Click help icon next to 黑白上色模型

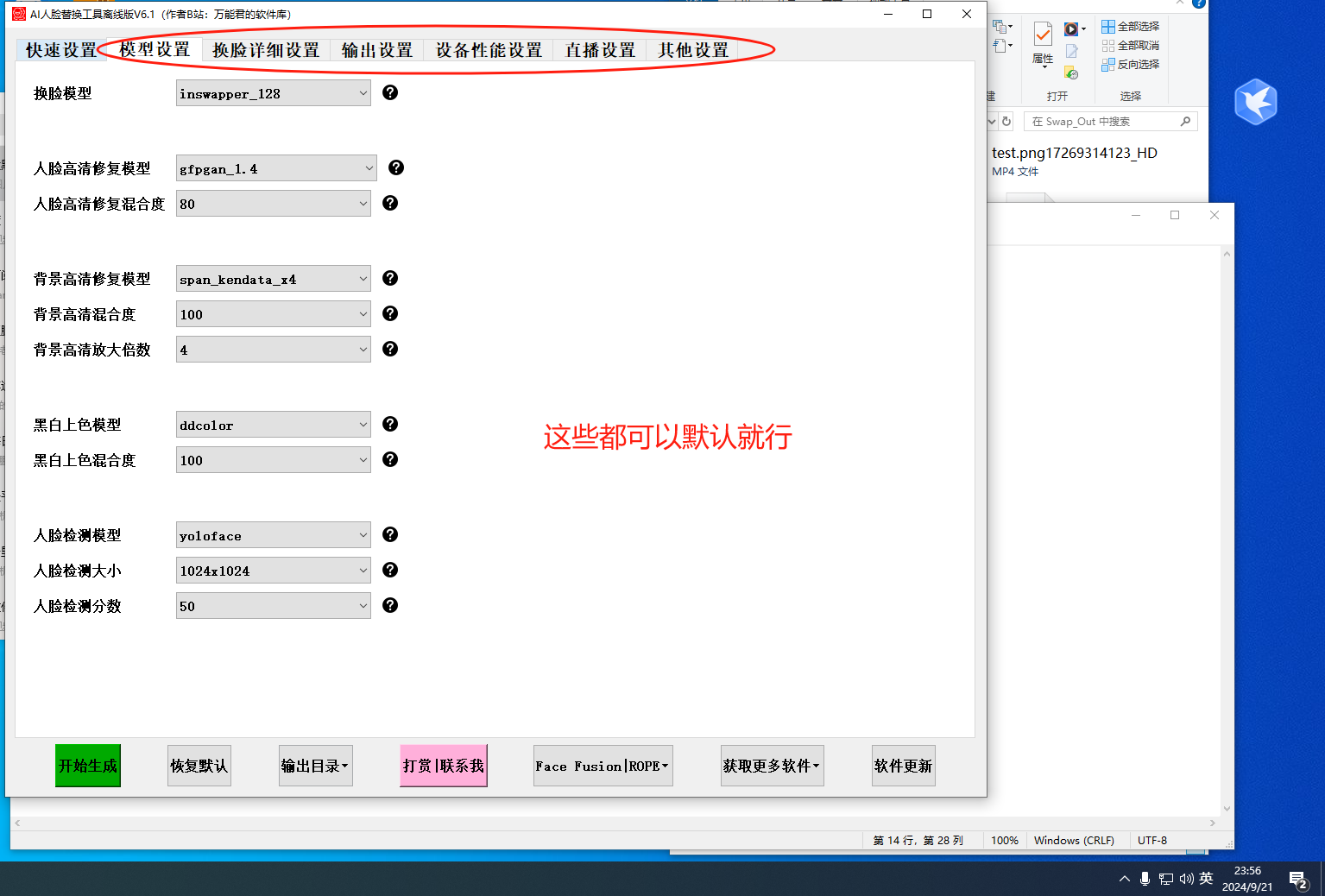pos(390,424)
